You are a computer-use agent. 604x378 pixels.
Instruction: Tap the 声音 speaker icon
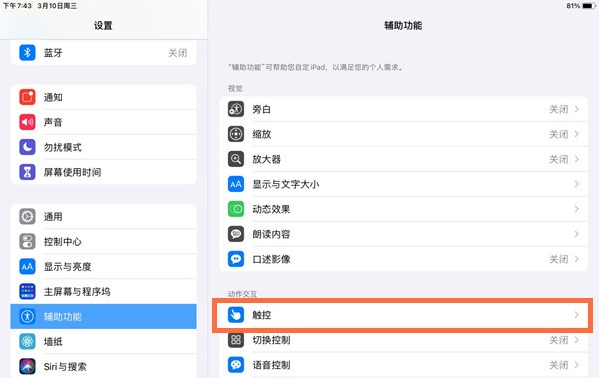click(27, 122)
